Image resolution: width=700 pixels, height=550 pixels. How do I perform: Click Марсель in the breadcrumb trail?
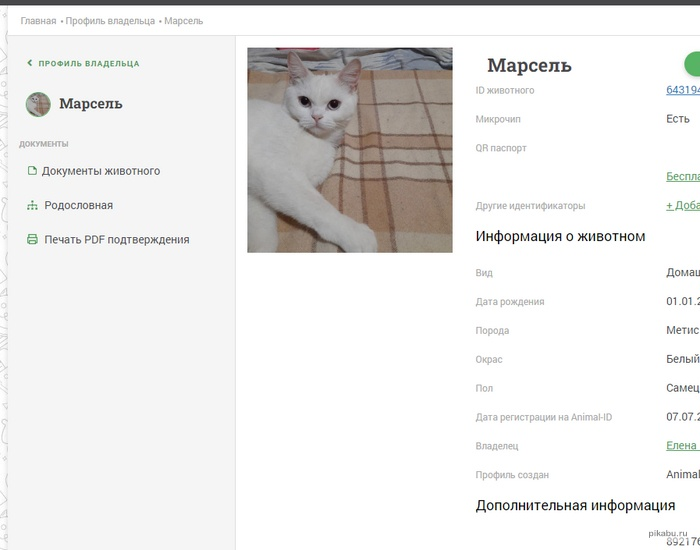(x=183, y=21)
